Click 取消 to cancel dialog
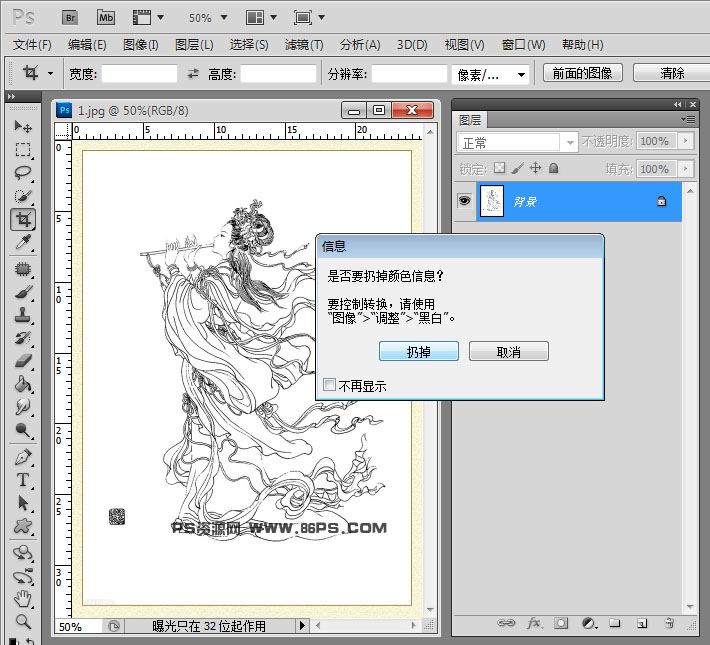 509,351
